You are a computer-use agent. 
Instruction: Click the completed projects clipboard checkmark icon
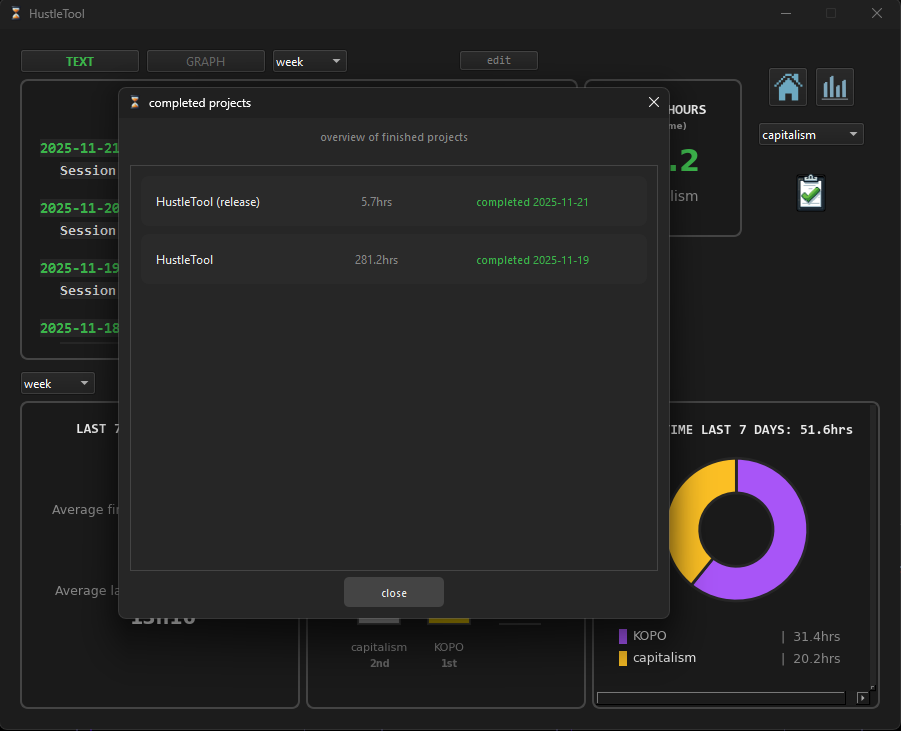(x=811, y=193)
